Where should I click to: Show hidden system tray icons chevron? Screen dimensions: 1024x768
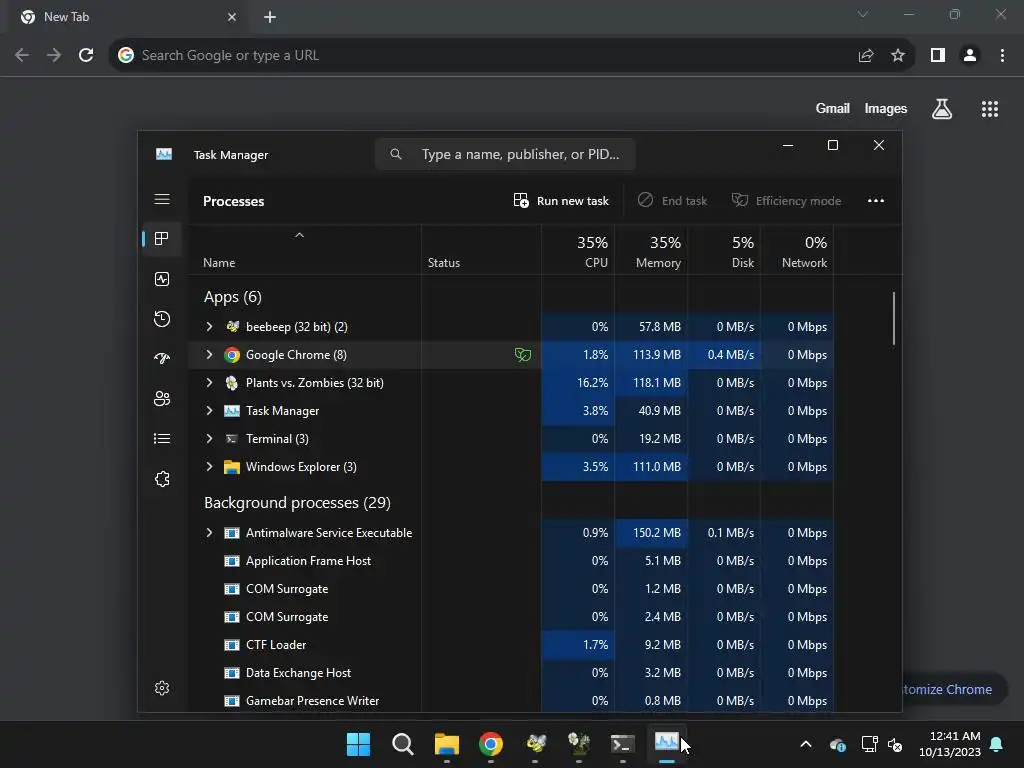coord(806,744)
